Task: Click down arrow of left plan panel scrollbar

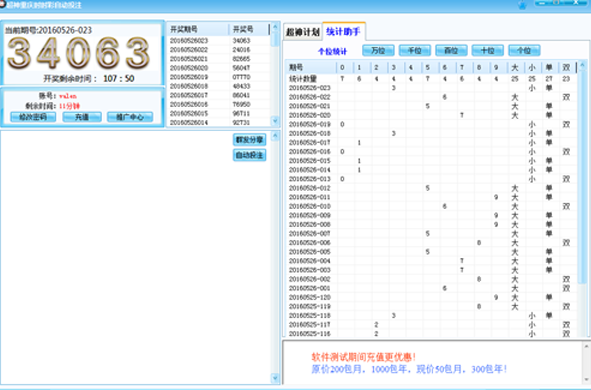Action: (275, 378)
